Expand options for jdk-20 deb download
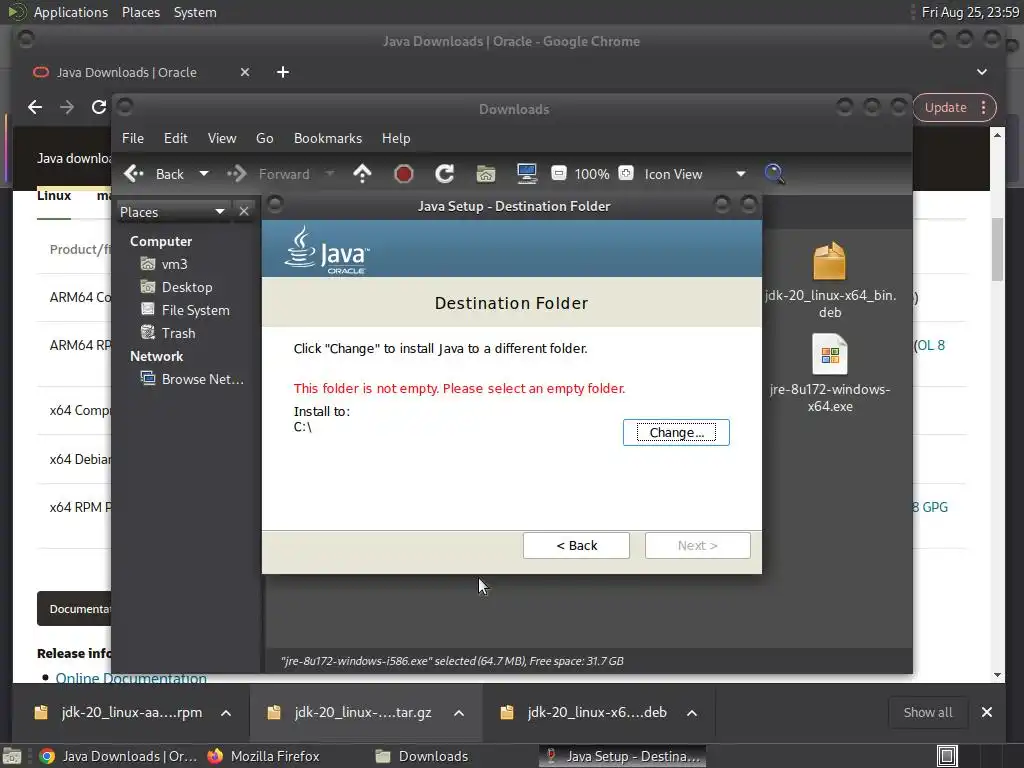The image size is (1024, 768). pos(692,712)
